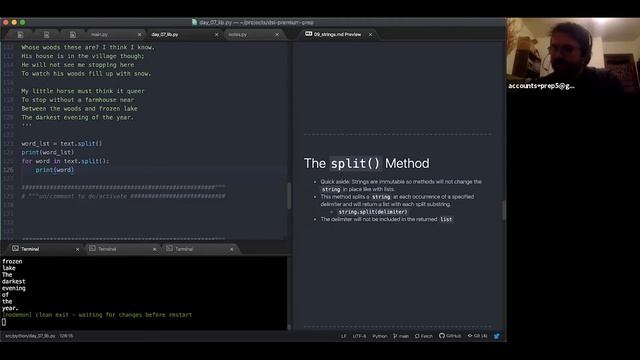
Task: Click the second Terminal tab's prompt icon
Action: click(93, 249)
